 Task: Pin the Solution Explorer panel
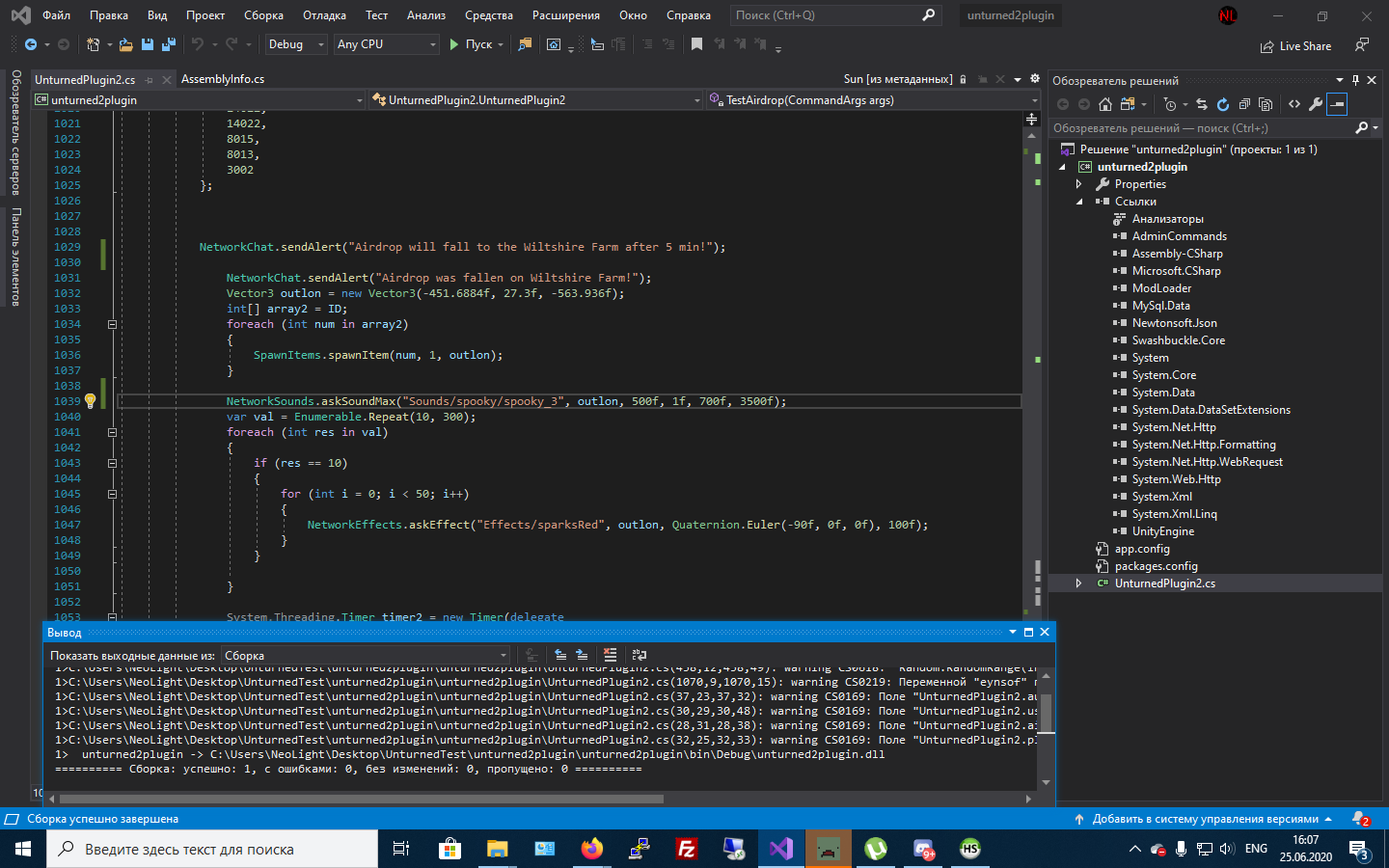pyautogui.click(x=1355, y=80)
